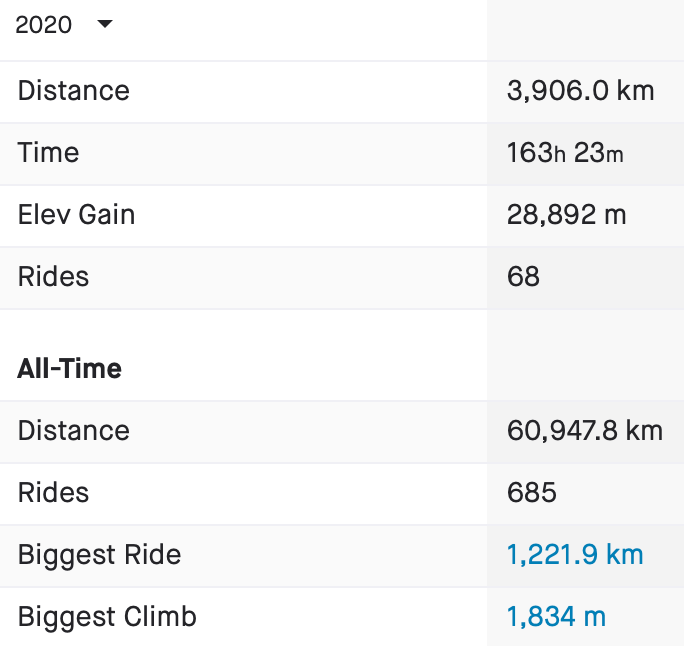Viewport: 684px width, 646px height.
Task: Click the Elev Gain row label
Action: [x=76, y=215]
